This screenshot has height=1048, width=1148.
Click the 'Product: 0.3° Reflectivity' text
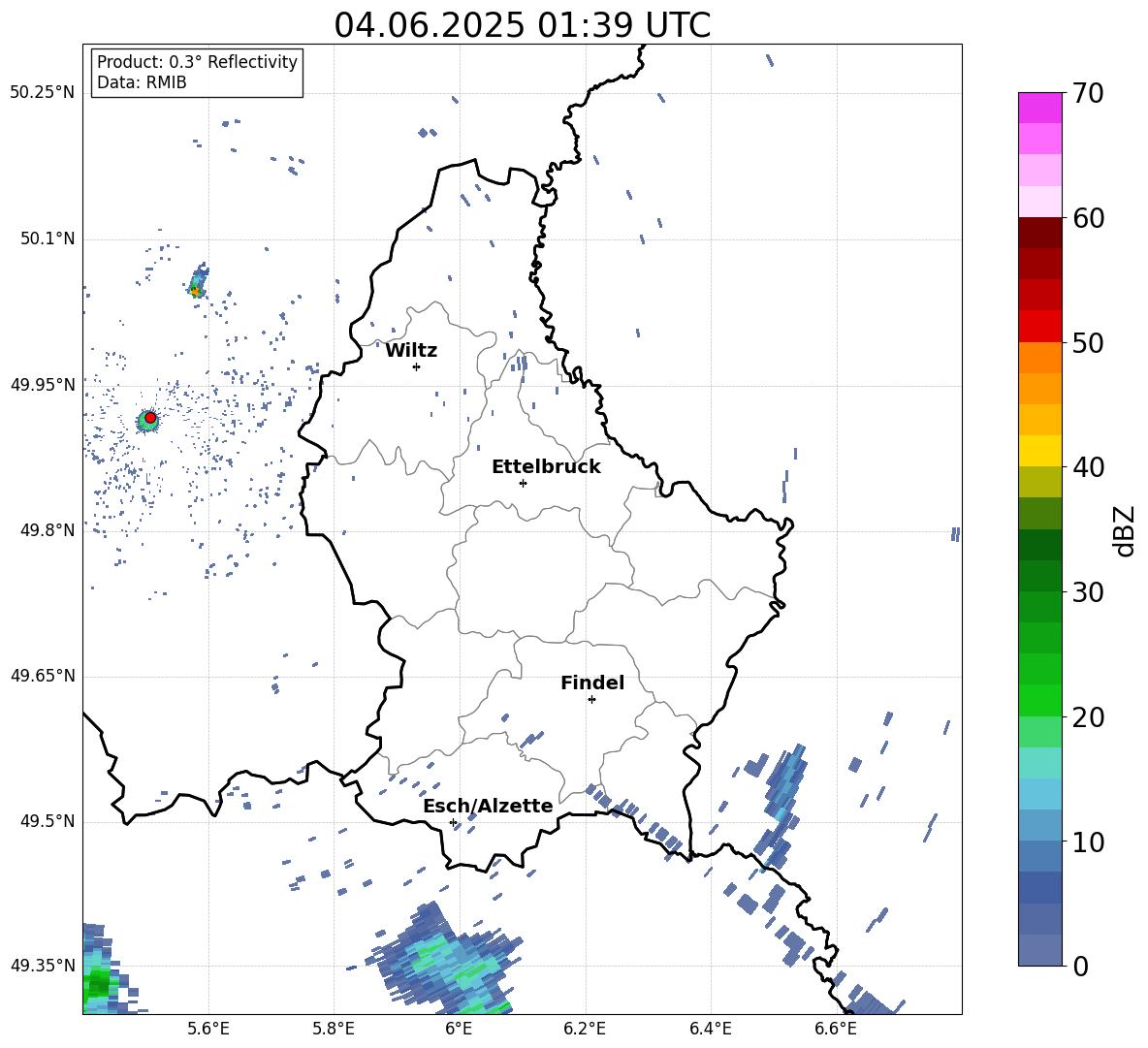click(x=197, y=61)
